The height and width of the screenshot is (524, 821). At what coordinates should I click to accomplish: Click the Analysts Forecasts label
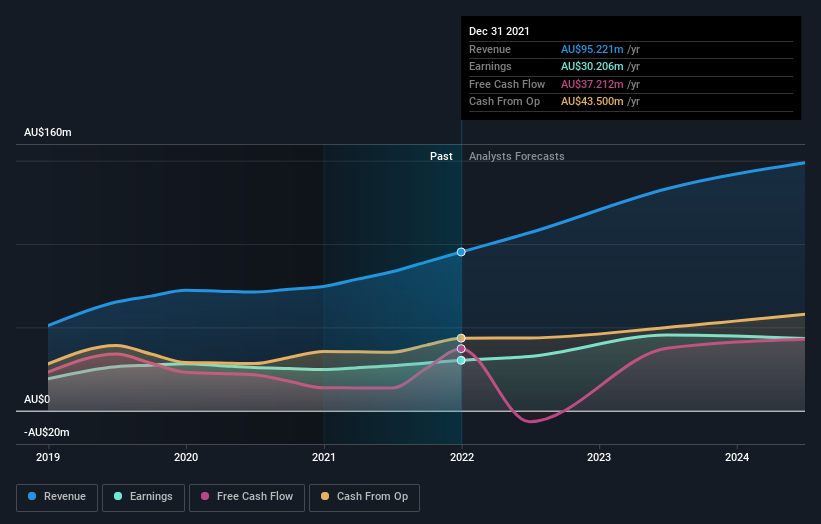point(517,156)
